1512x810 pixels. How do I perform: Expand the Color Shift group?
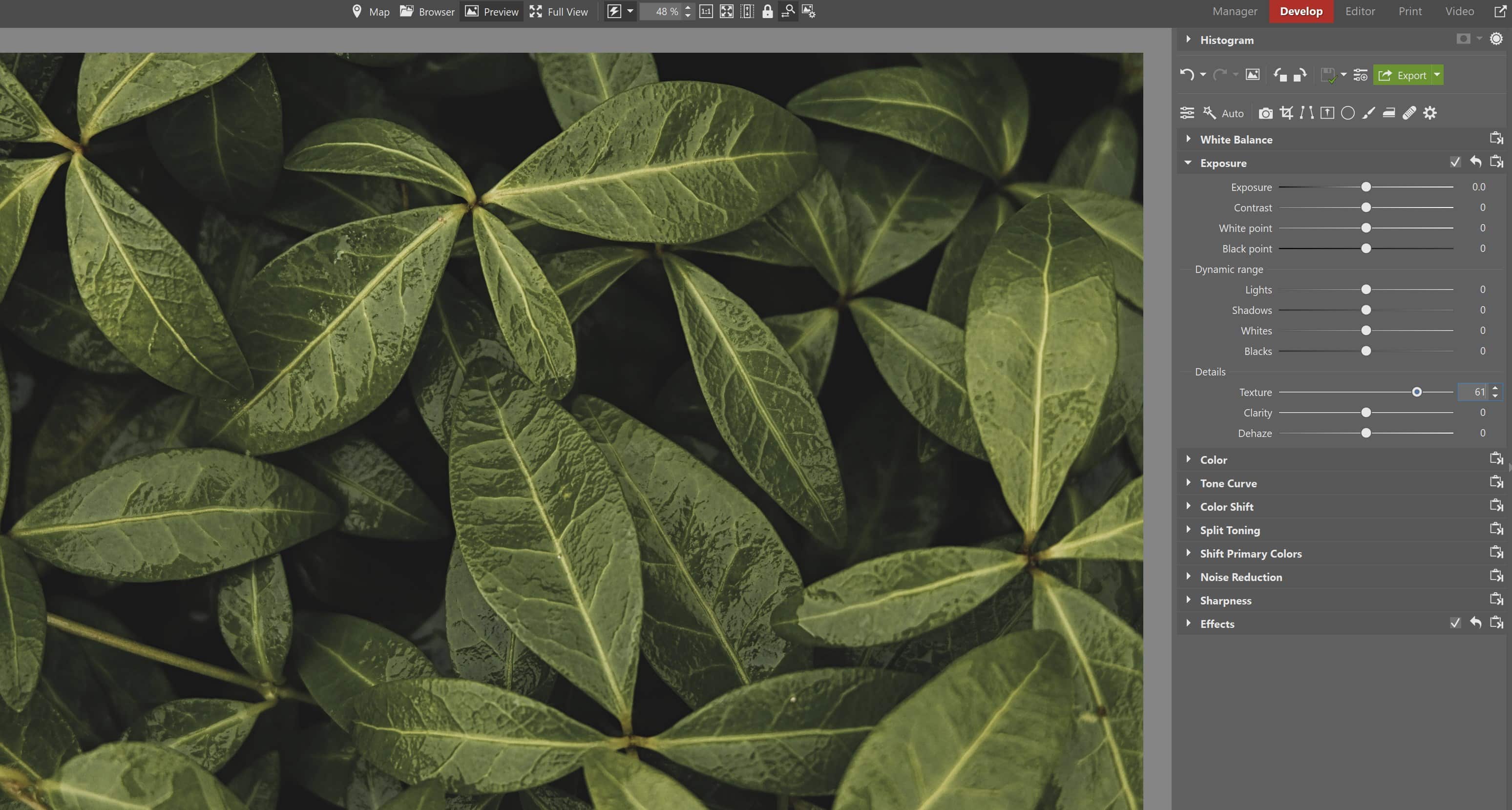1189,506
